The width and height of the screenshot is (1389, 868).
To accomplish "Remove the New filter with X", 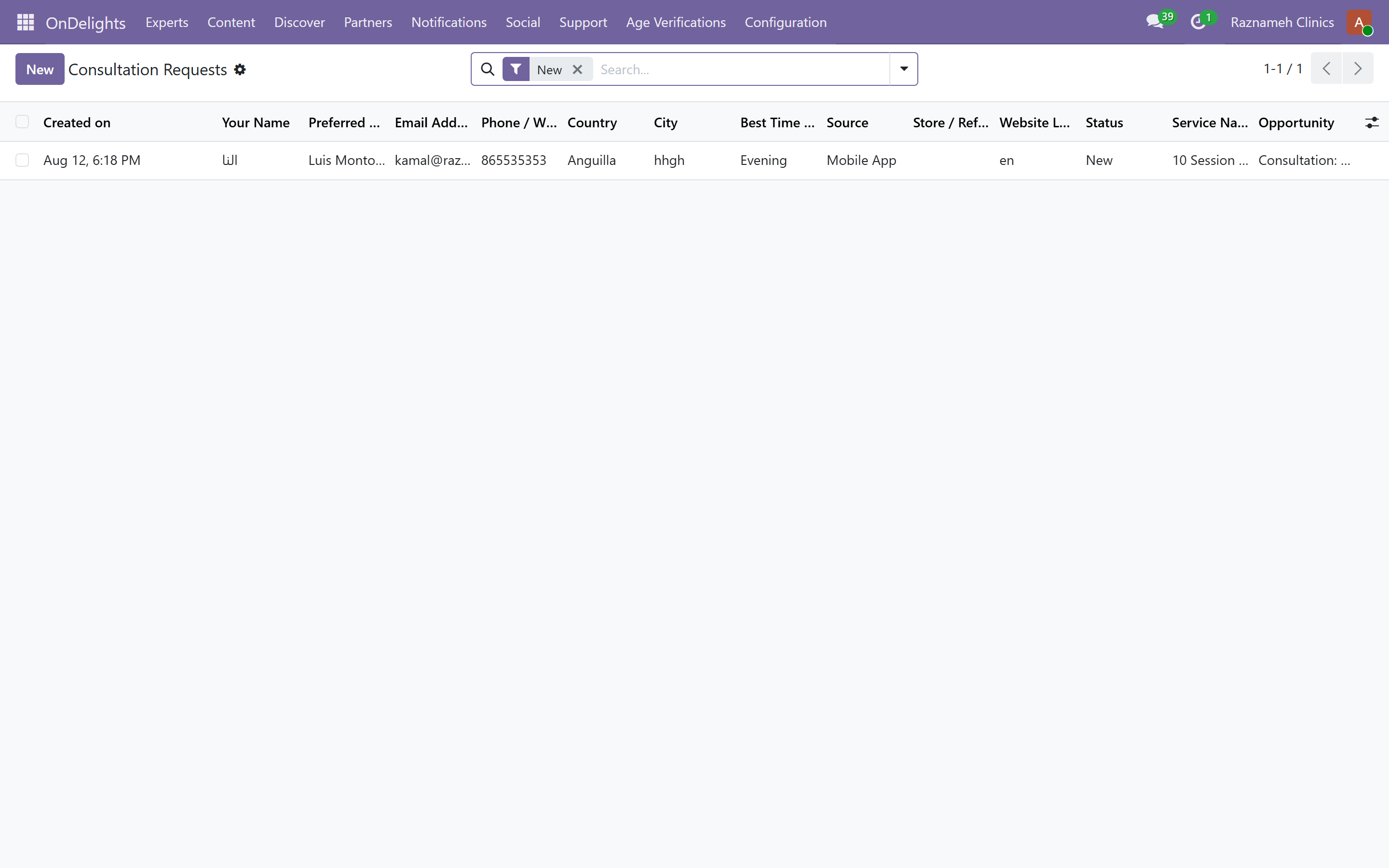I will click(577, 69).
